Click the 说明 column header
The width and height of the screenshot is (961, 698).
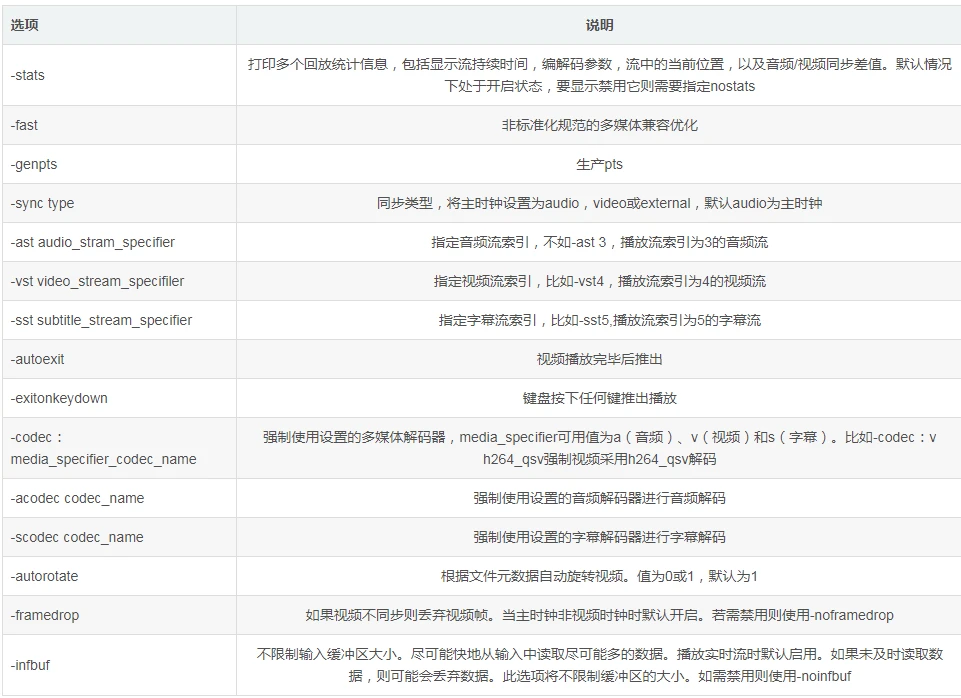pos(597,28)
